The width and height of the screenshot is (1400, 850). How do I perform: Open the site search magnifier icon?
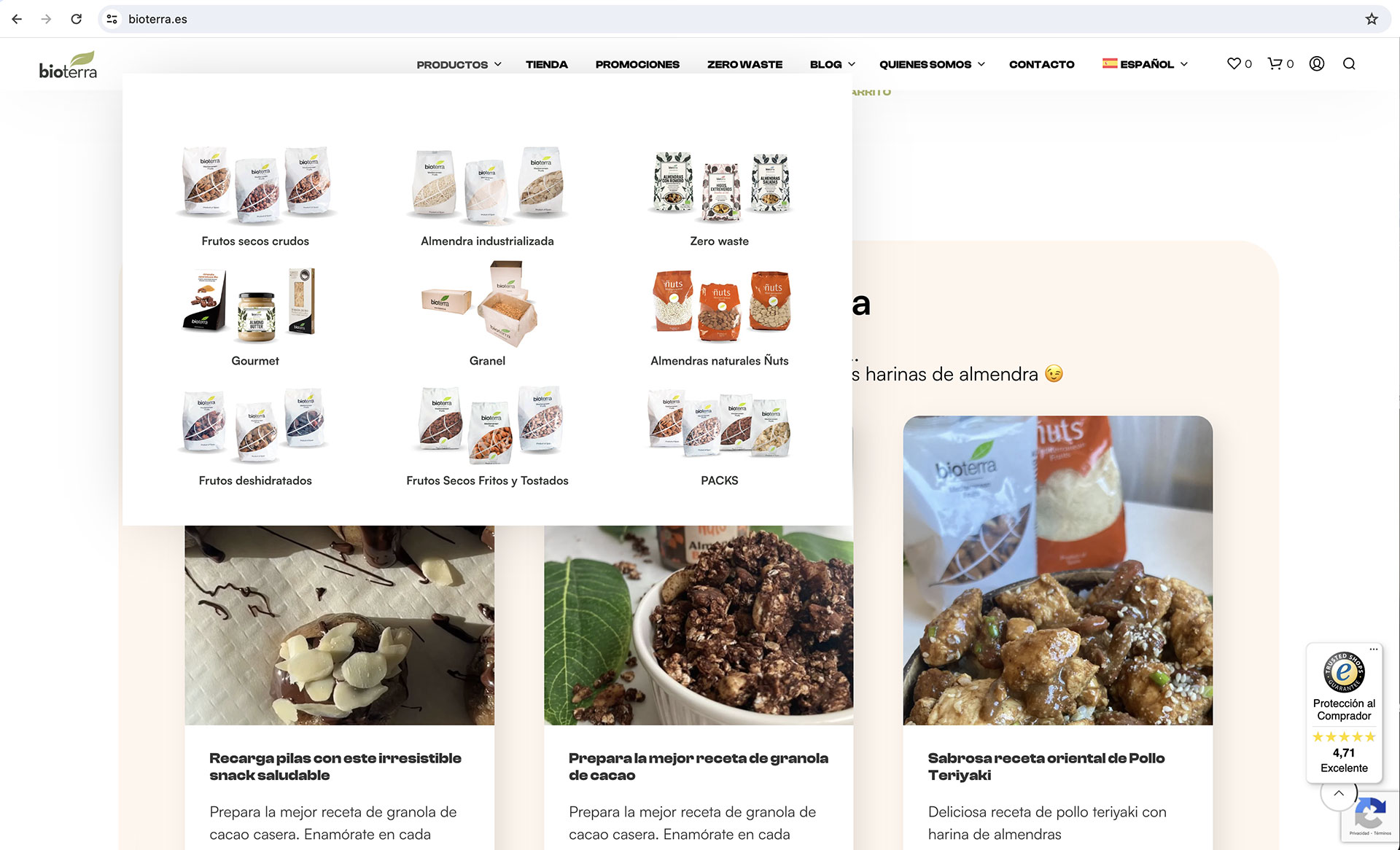[x=1349, y=63]
